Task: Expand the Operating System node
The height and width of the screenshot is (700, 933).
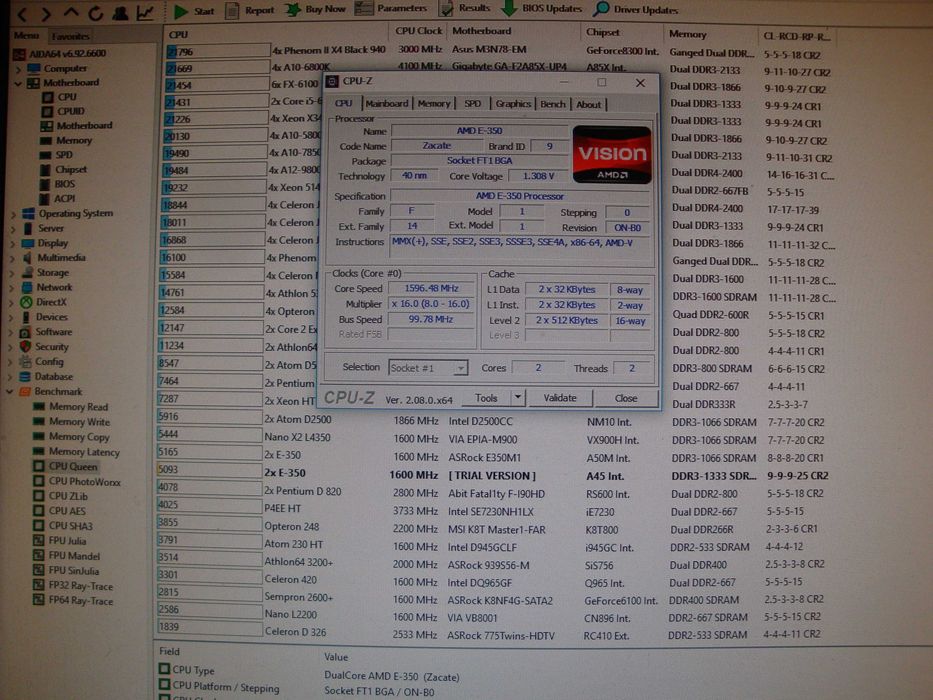Action: pos(13,214)
